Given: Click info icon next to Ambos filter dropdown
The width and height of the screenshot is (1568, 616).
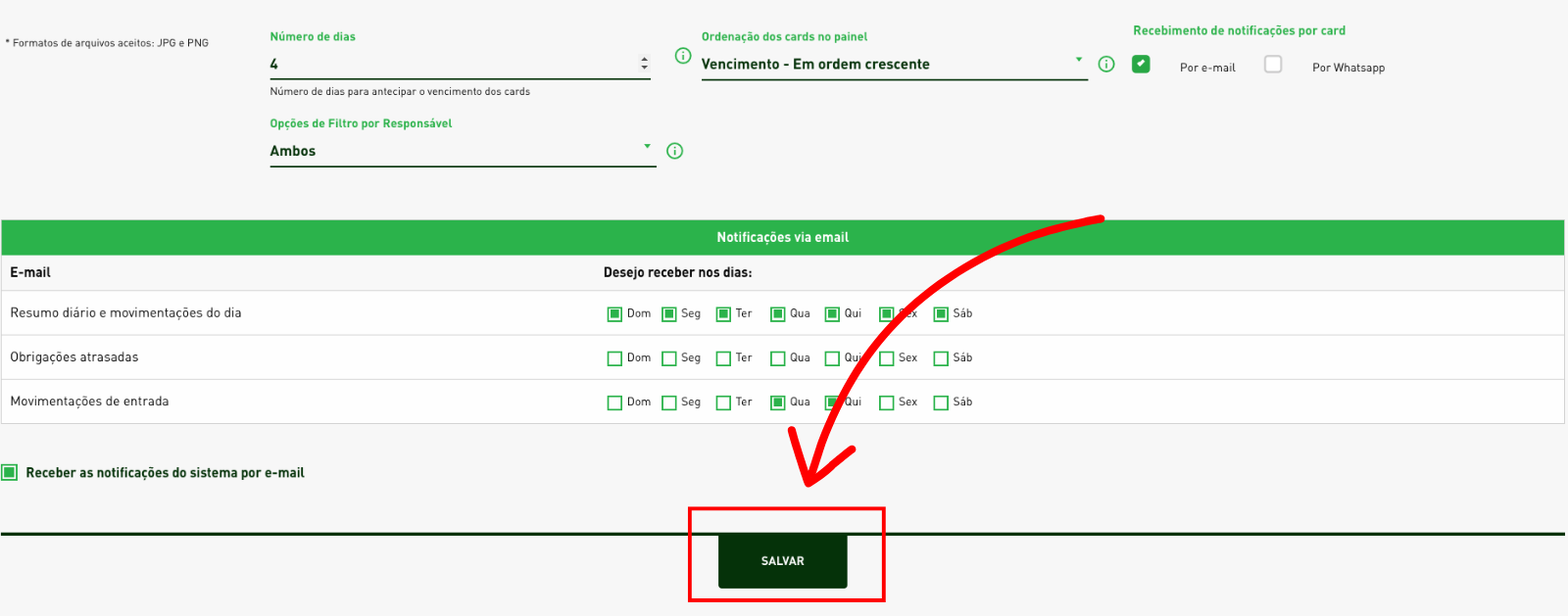Looking at the screenshot, I should pos(674,151).
